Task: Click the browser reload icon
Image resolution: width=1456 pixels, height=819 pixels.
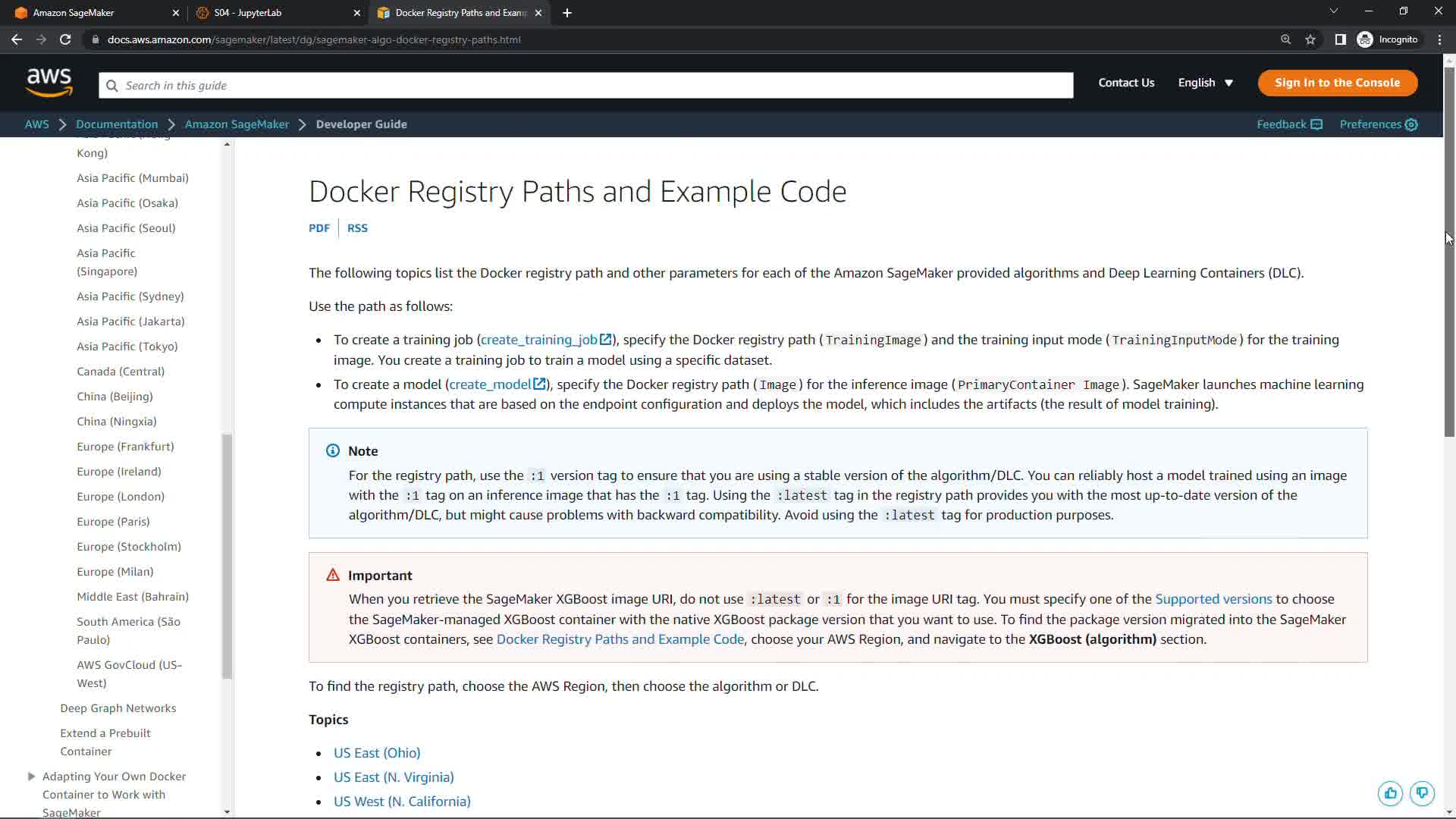Action: coord(65,39)
